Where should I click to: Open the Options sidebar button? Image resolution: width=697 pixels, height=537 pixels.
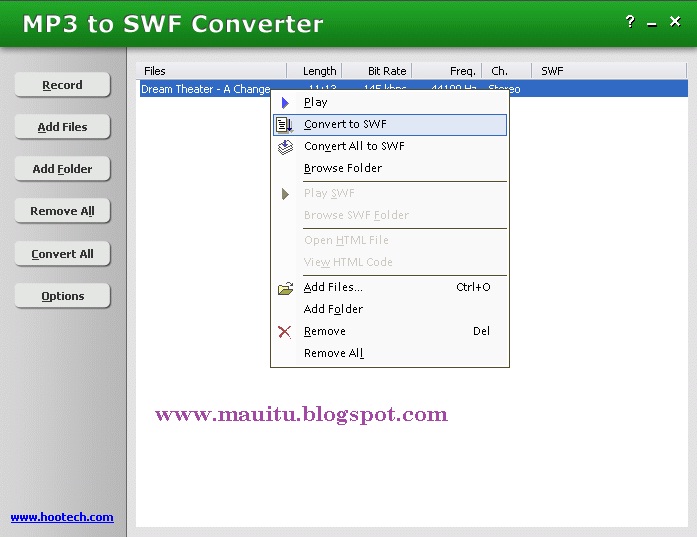point(62,296)
